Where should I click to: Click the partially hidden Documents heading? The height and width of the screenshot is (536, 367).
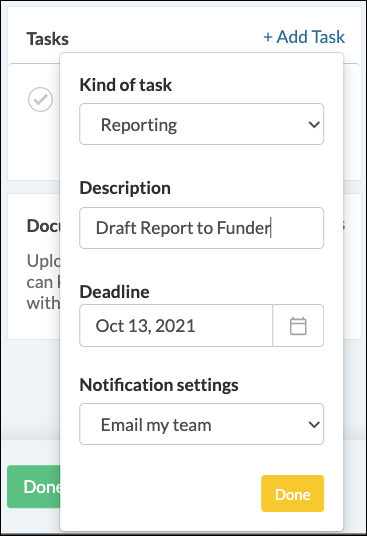(x=43, y=226)
